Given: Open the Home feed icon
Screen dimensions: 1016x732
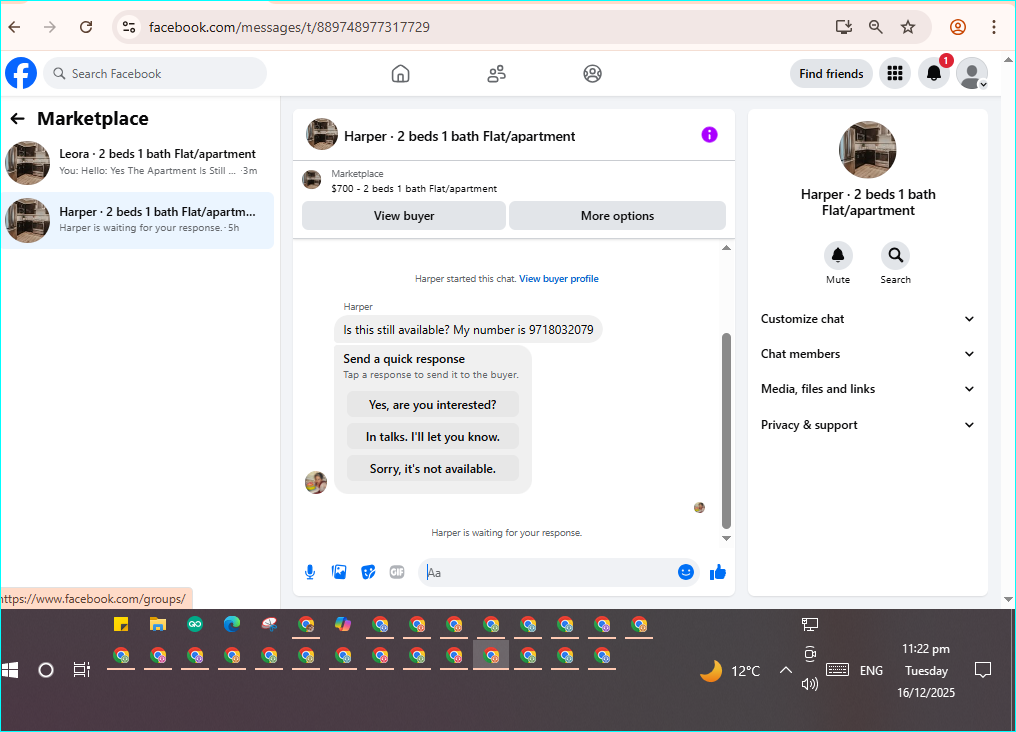Looking at the screenshot, I should tap(400, 74).
